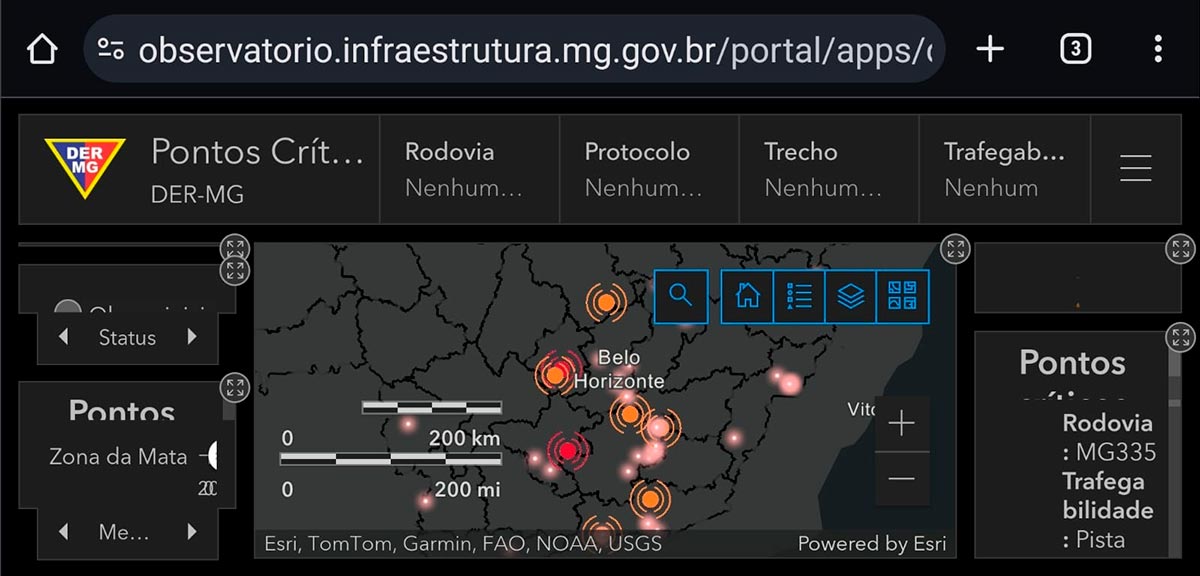
Task: Open the map legend panel
Action: pos(799,296)
